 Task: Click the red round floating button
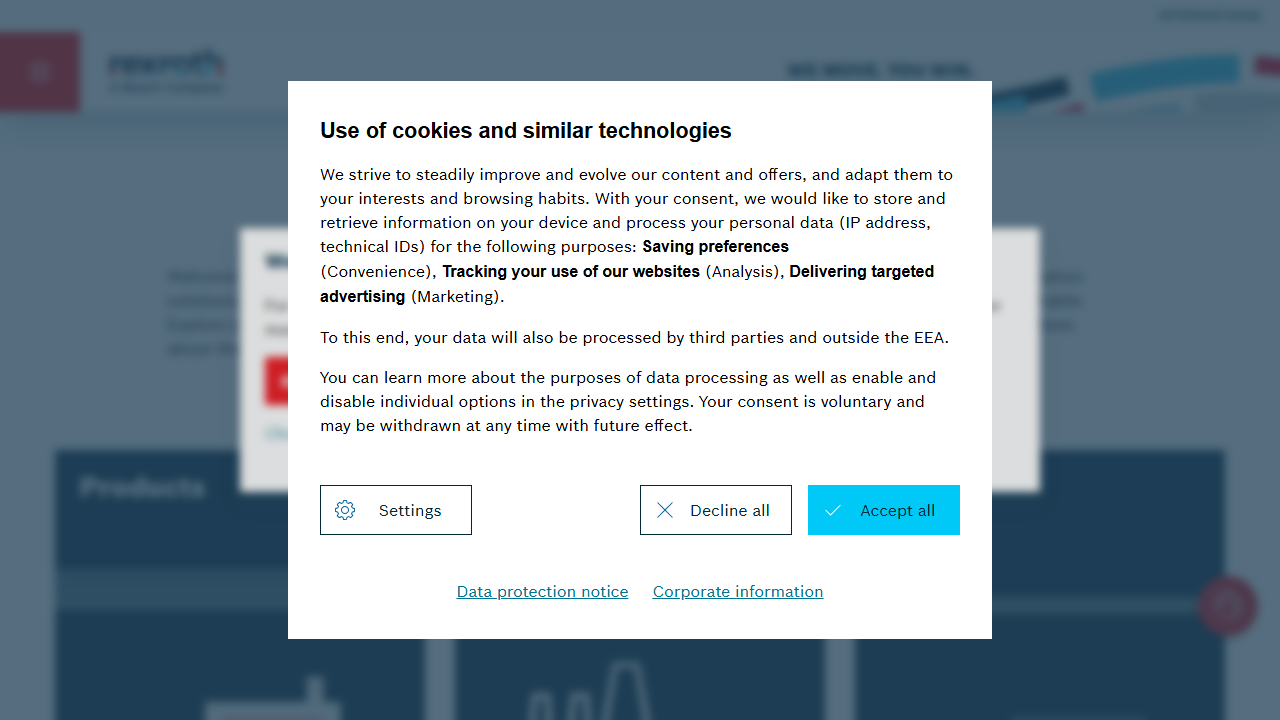coord(1227,605)
